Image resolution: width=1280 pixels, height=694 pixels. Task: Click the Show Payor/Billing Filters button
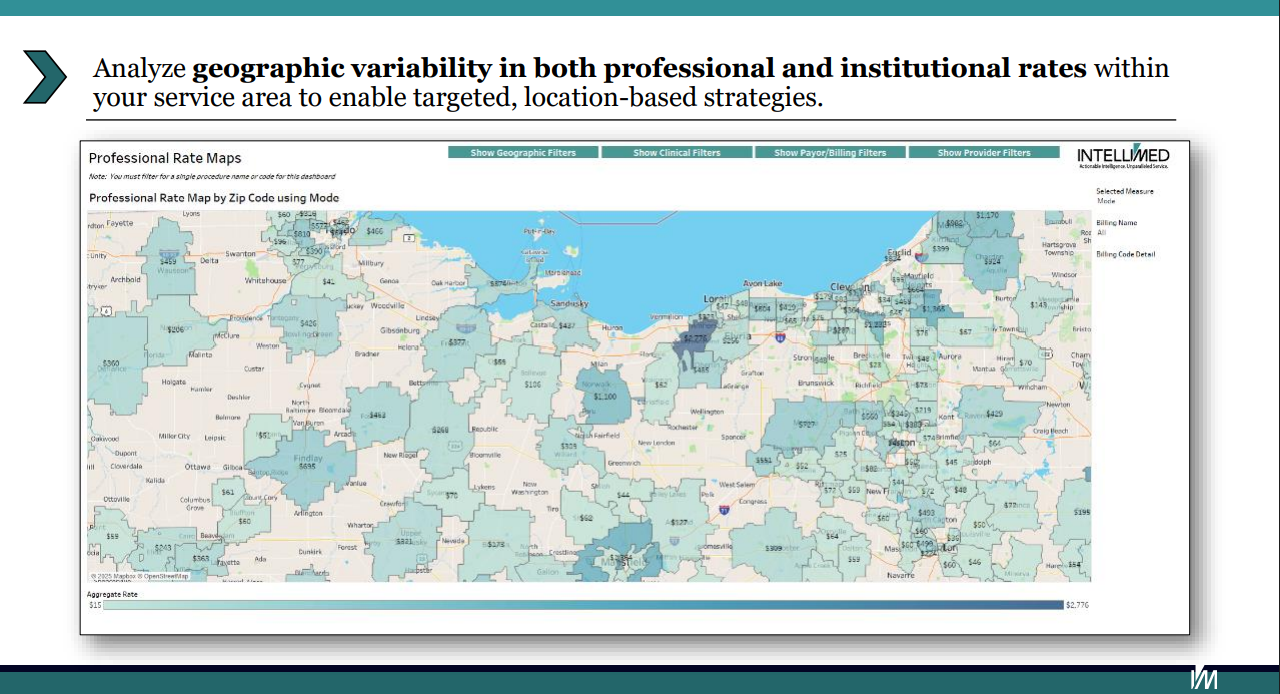(x=830, y=152)
